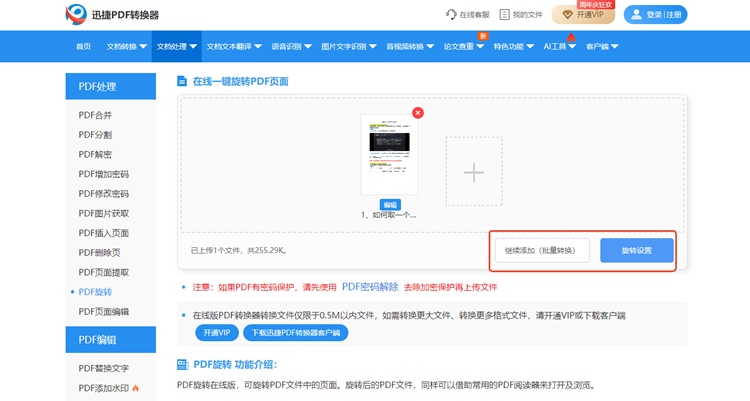This screenshot has width=750, height=401.
Task: Click the 旋转设置 button
Action: pos(637,250)
